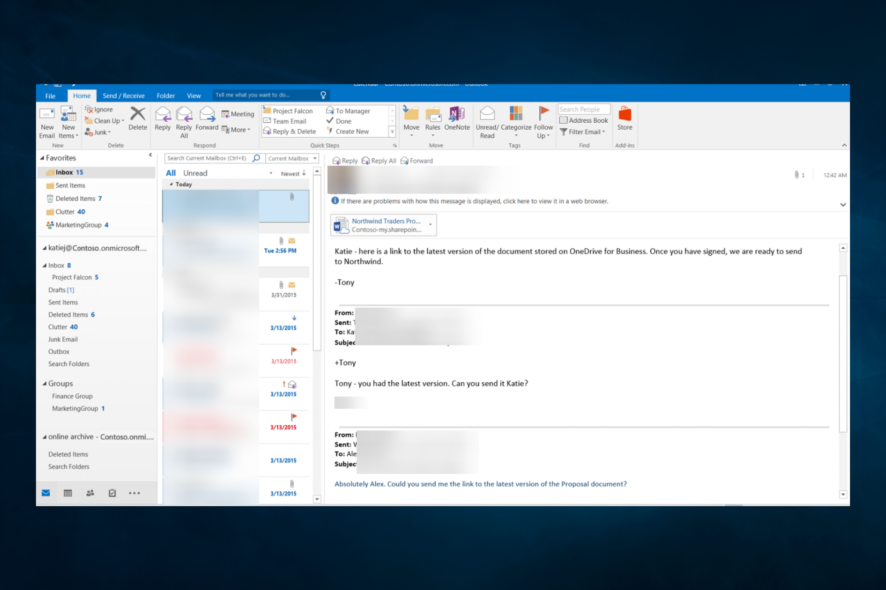Open the Newest sort order dropdown
Screen dimensions: 886x590
click(x=293, y=173)
